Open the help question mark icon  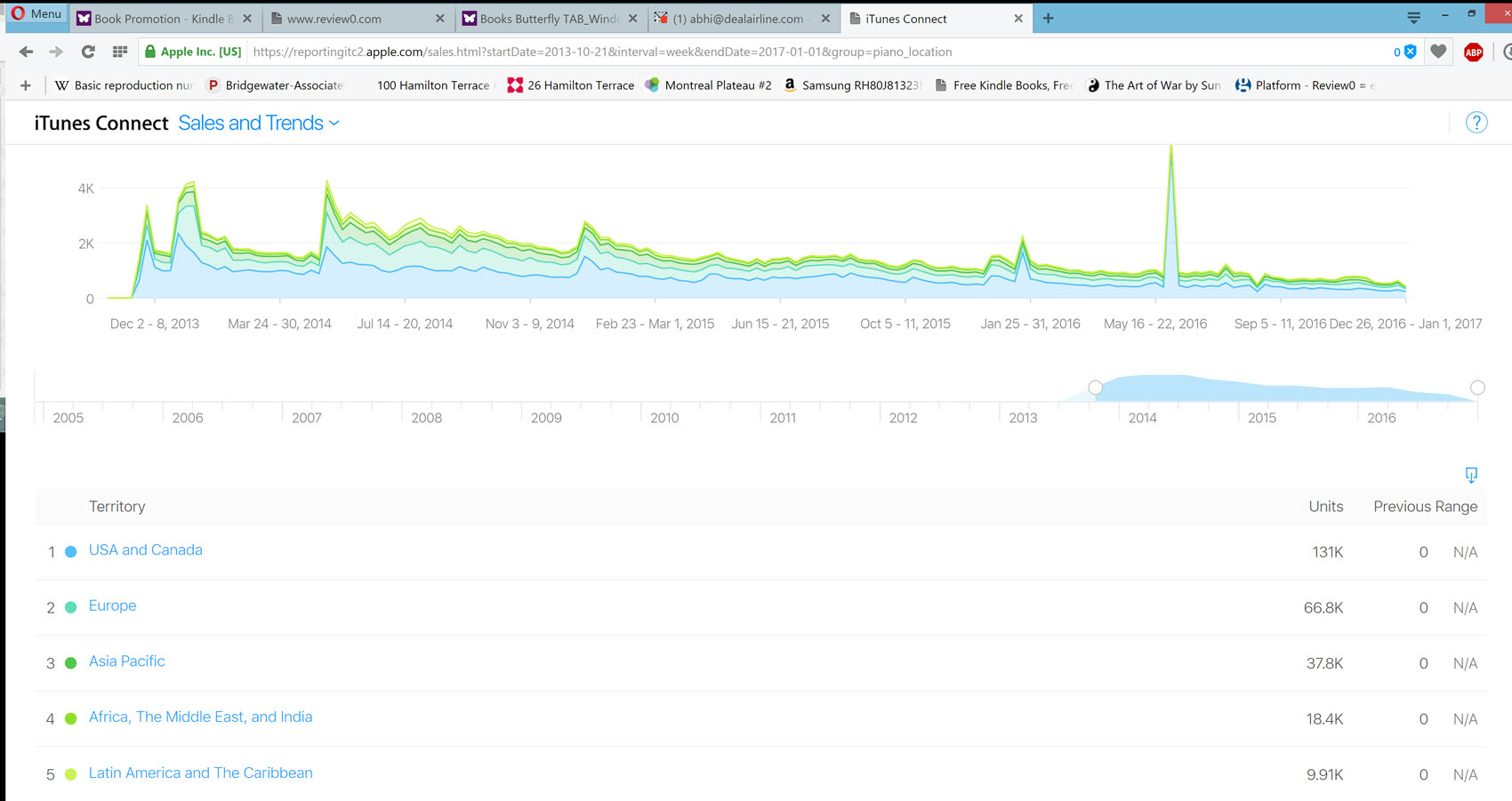click(x=1476, y=123)
